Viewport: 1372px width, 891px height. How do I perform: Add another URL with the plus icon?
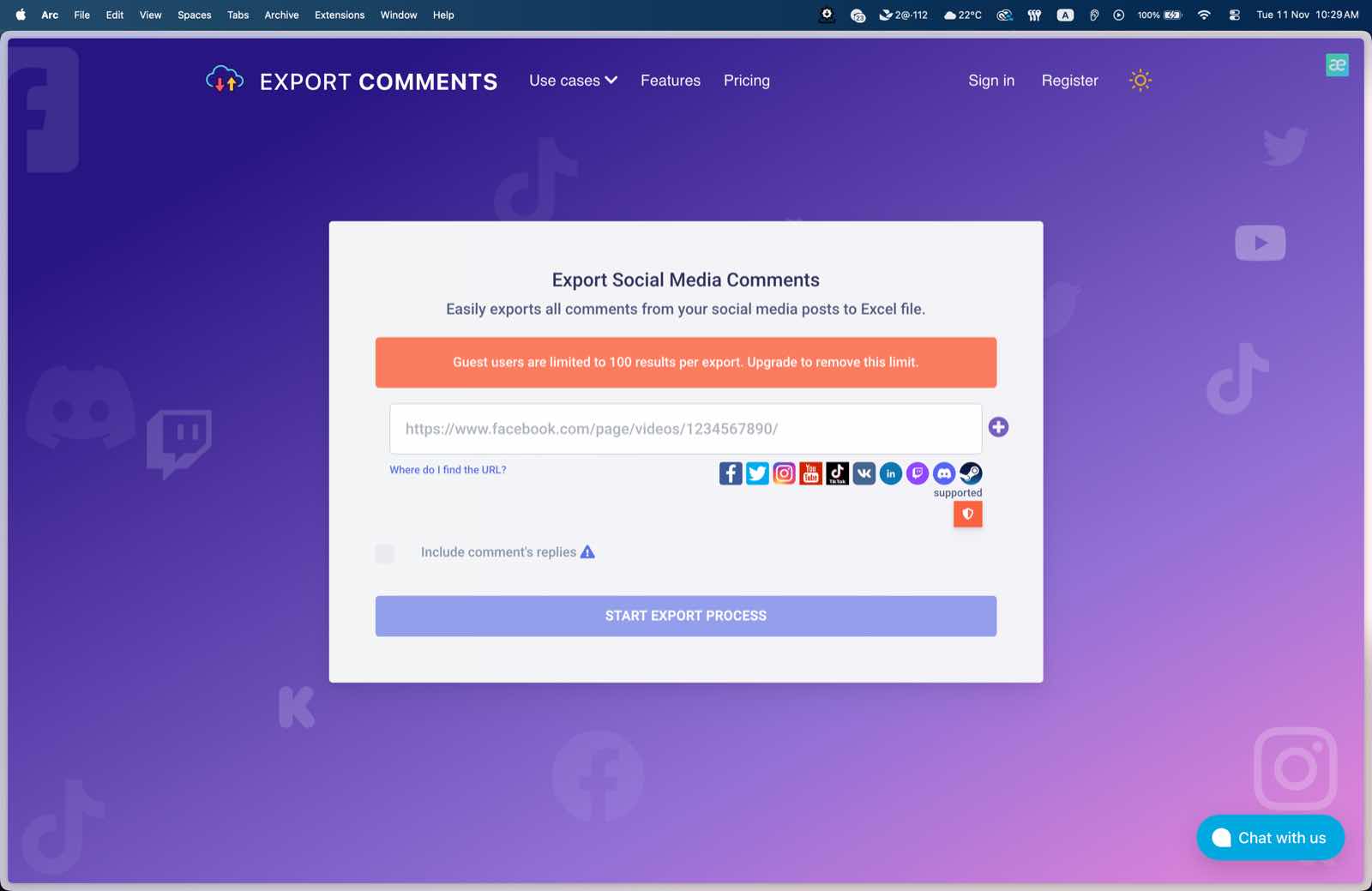[x=998, y=427]
